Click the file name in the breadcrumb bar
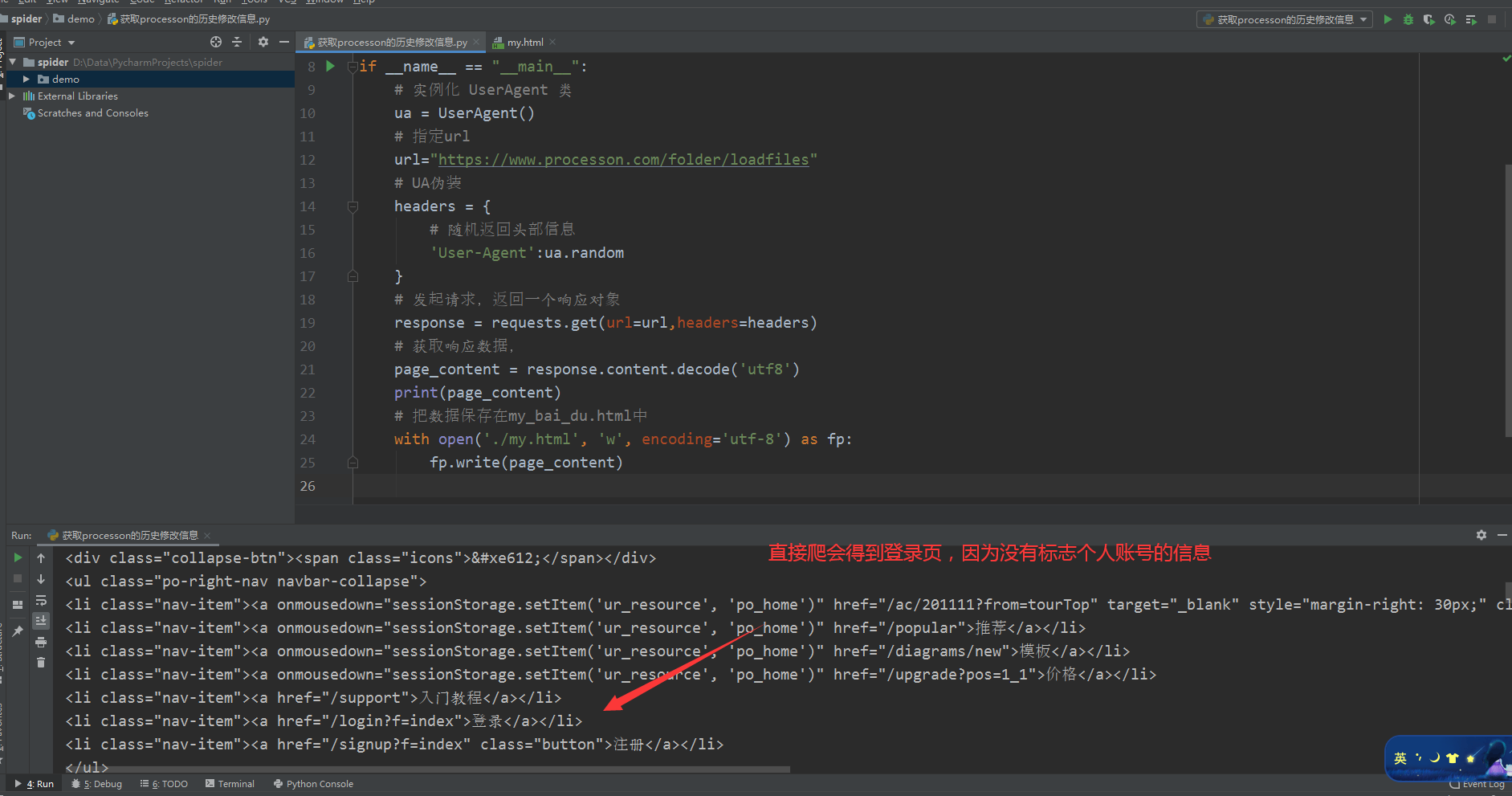This screenshot has width=1512, height=796. point(190,19)
